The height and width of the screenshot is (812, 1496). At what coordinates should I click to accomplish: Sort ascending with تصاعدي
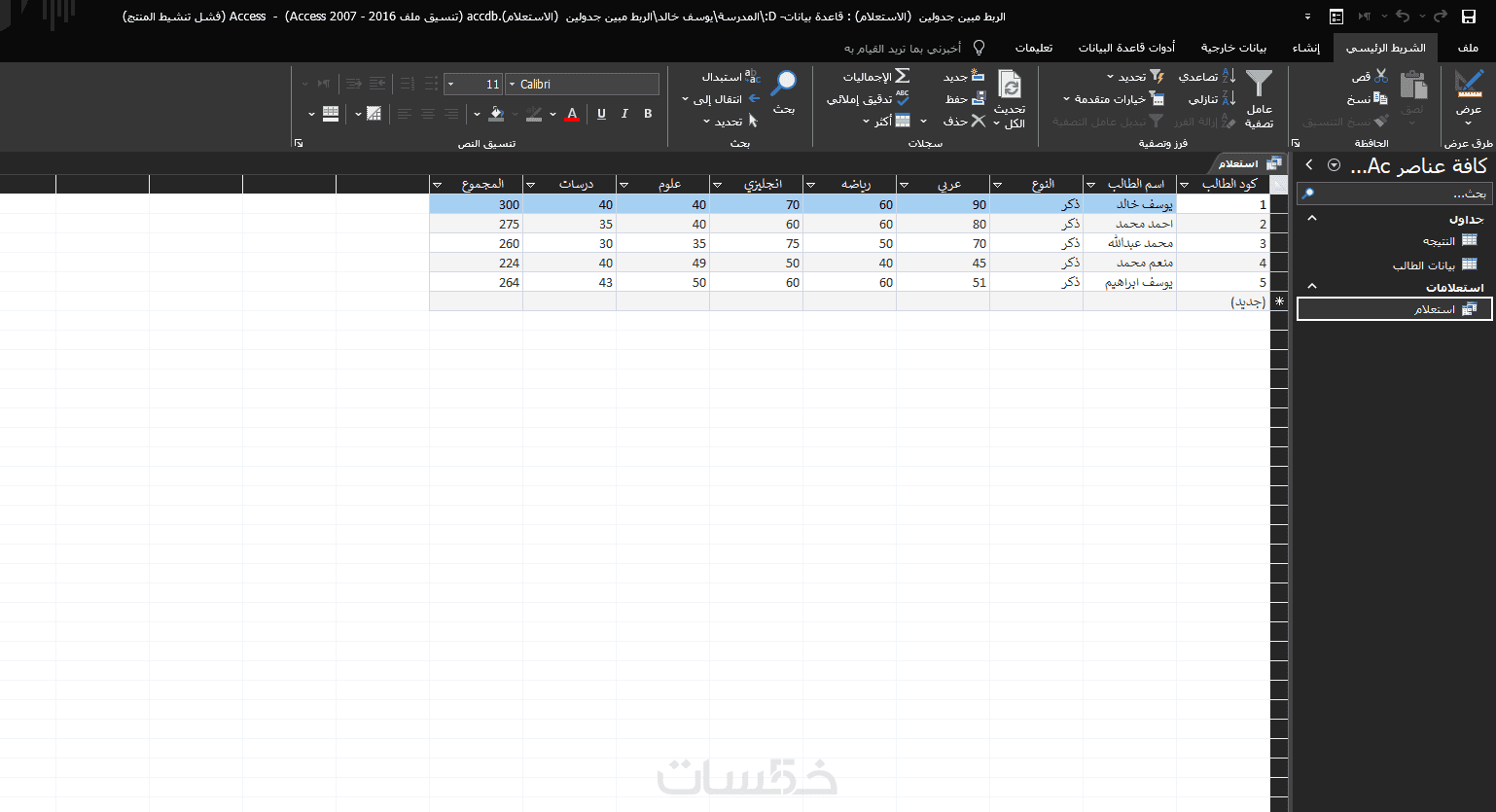pyautogui.click(x=1206, y=76)
